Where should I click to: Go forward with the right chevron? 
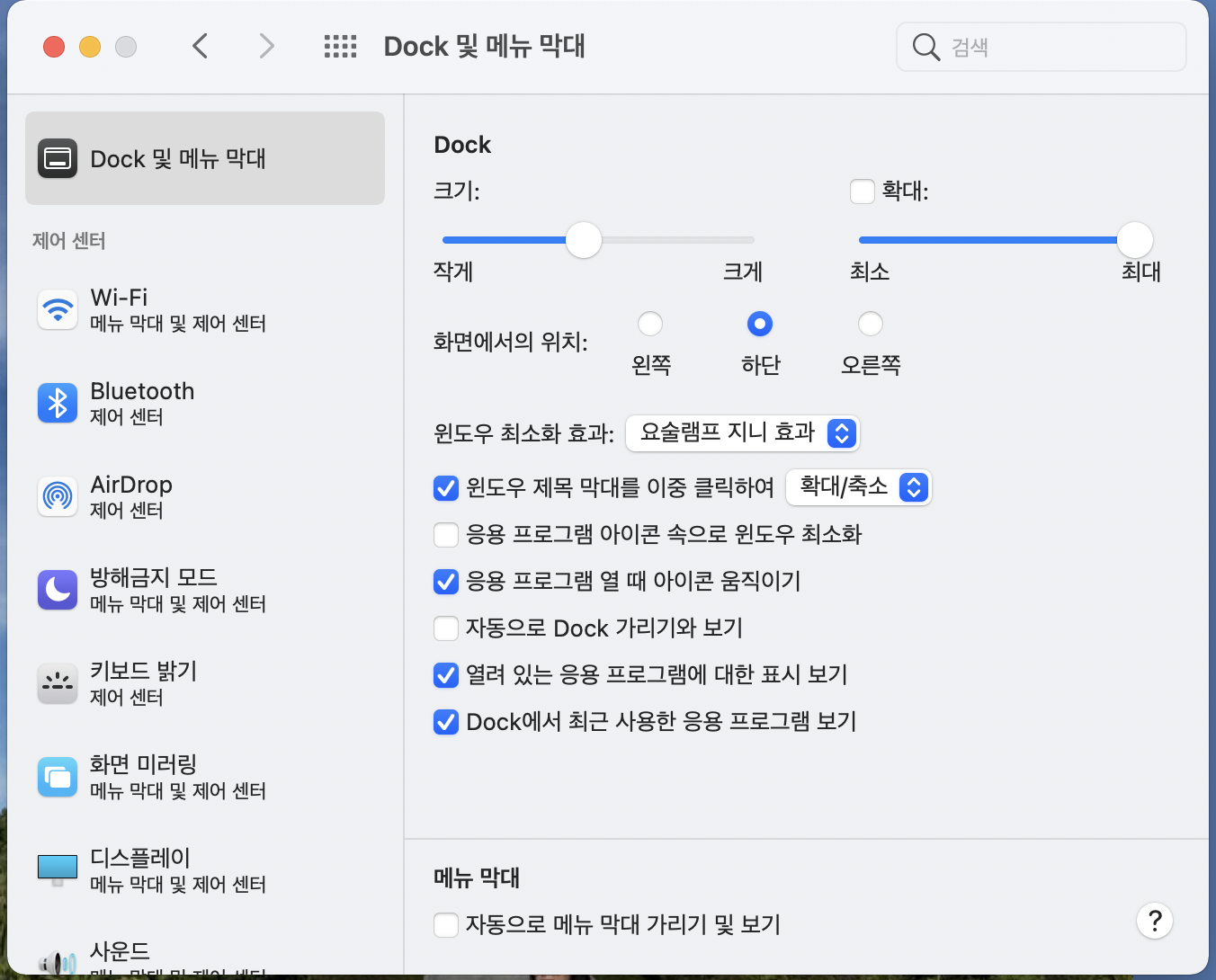coord(266,46)
